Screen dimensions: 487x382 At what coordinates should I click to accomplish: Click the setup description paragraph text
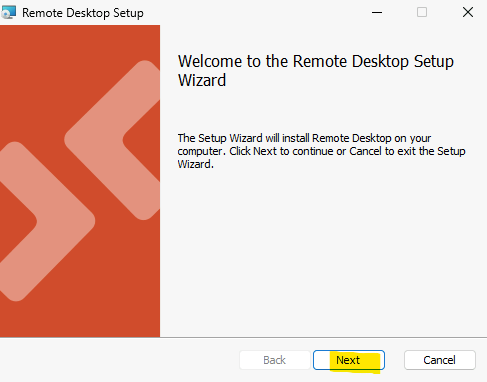click(x=321, y=151)
